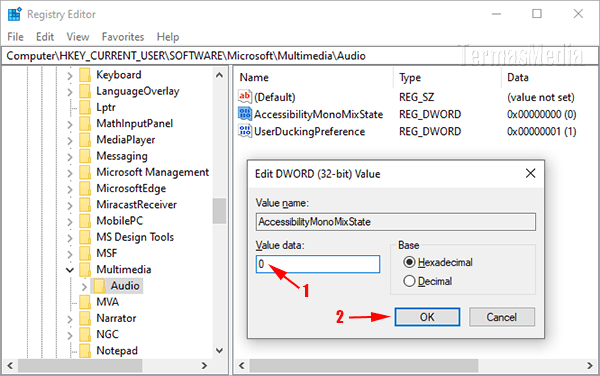
Task: Click the MVA folder icon
Action: (x=85, y=302)
